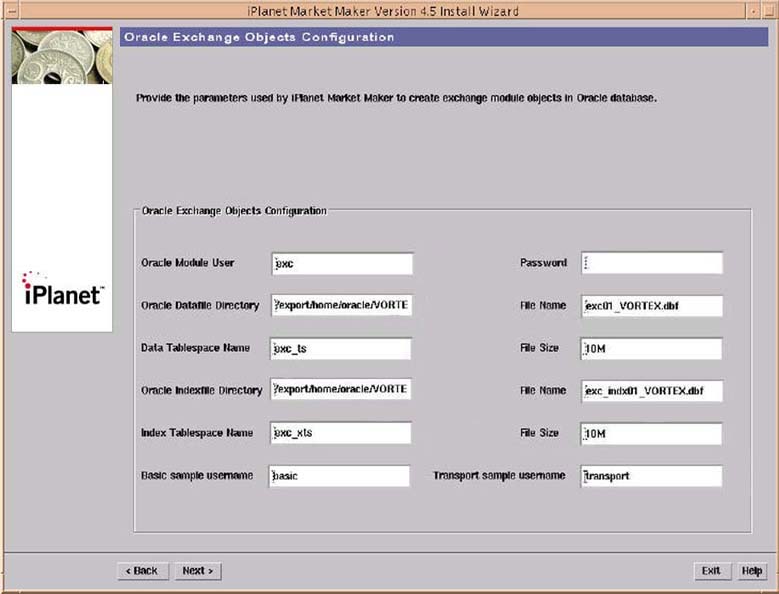Focus the Index Tablespace Name field
Image resolution: width=779 pixels, height=594 pixels.
[341, 433]
